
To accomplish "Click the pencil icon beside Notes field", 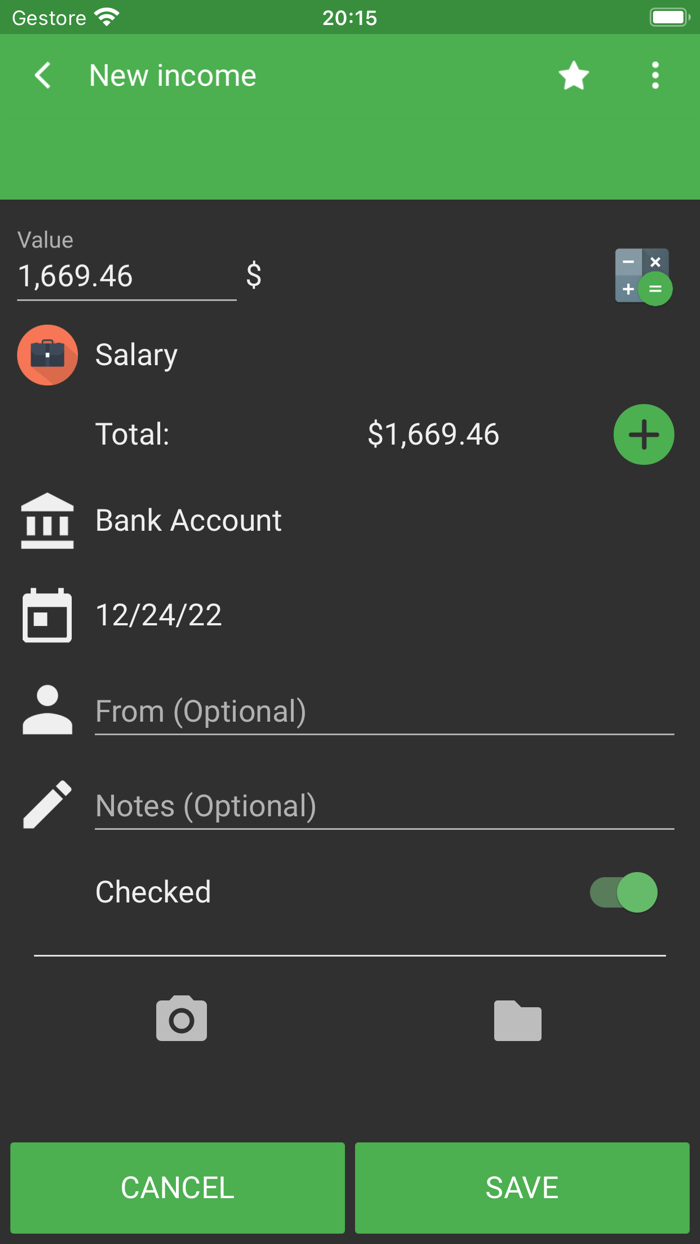I will click(47, 804).
